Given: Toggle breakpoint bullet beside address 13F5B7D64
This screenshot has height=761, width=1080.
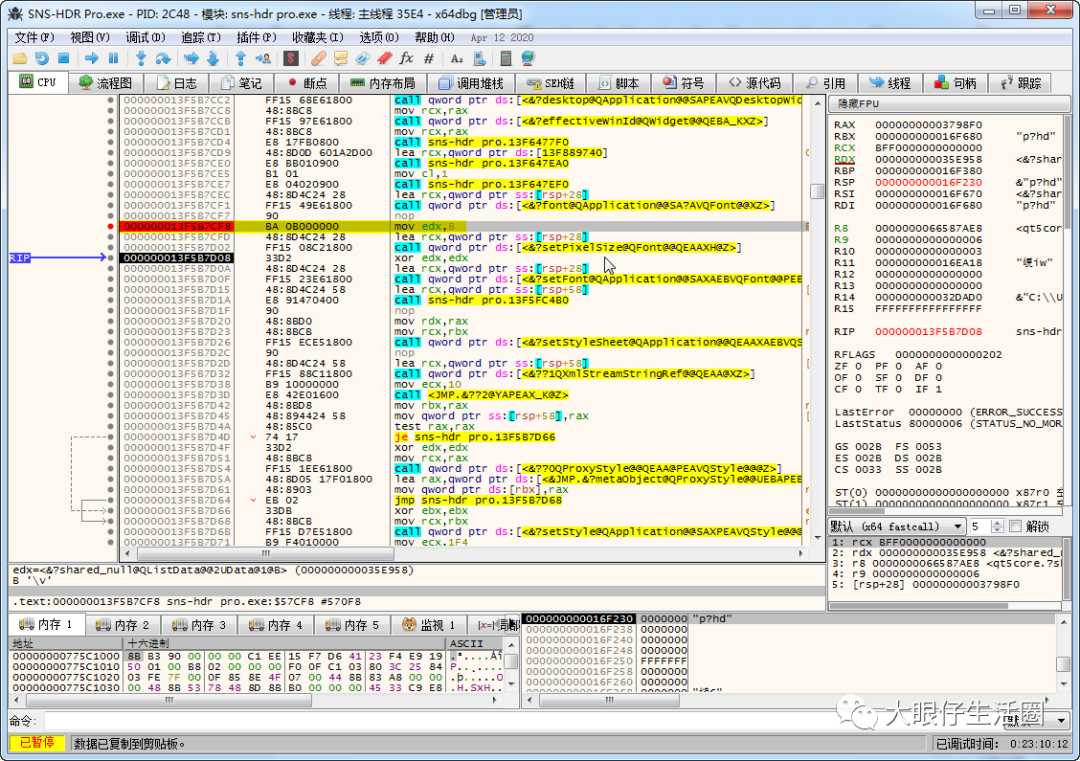Looking at the screenshot, I should 110,500.
